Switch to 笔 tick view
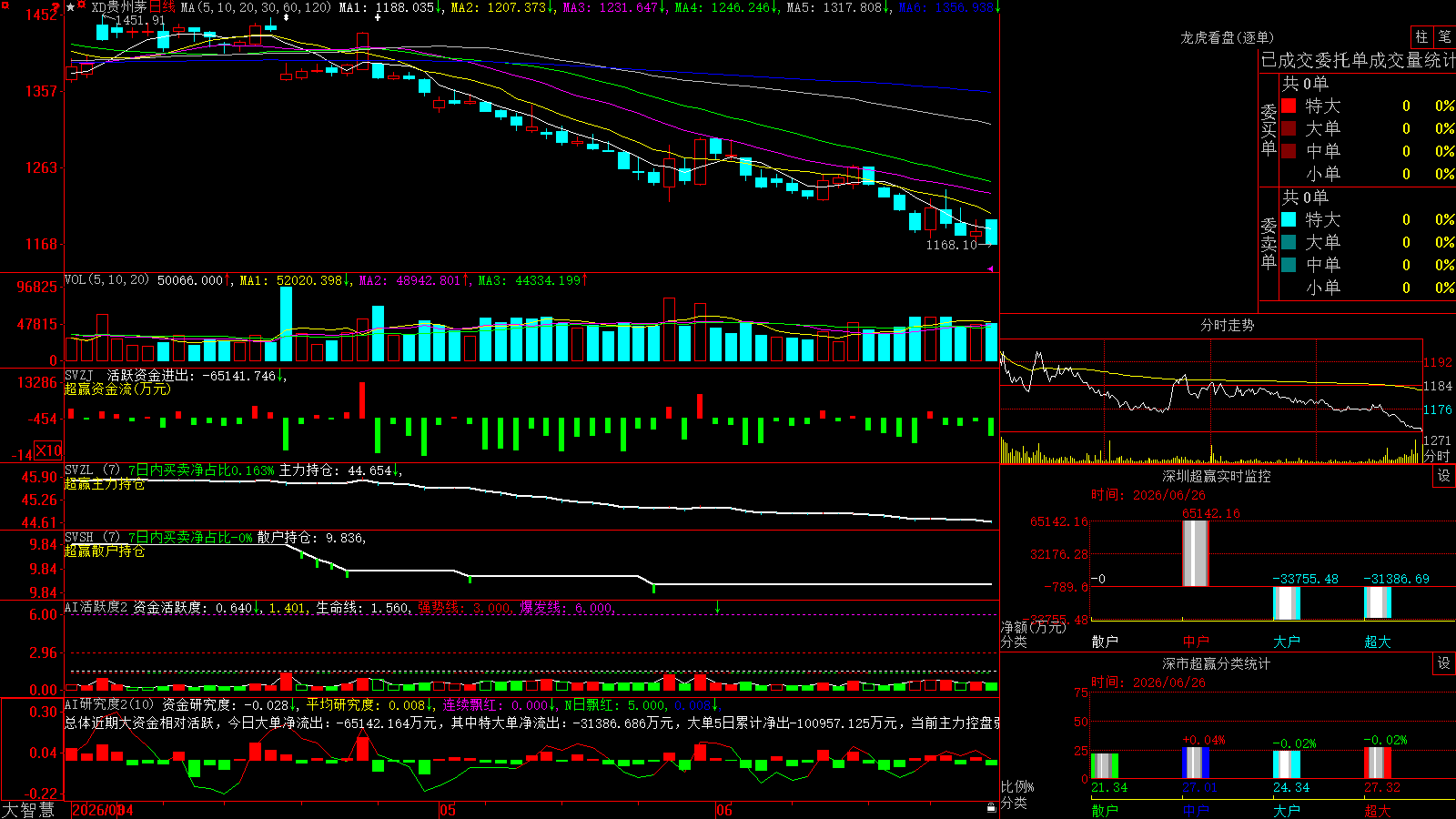The image size is (1456, 819). (x=1444, y=36)
